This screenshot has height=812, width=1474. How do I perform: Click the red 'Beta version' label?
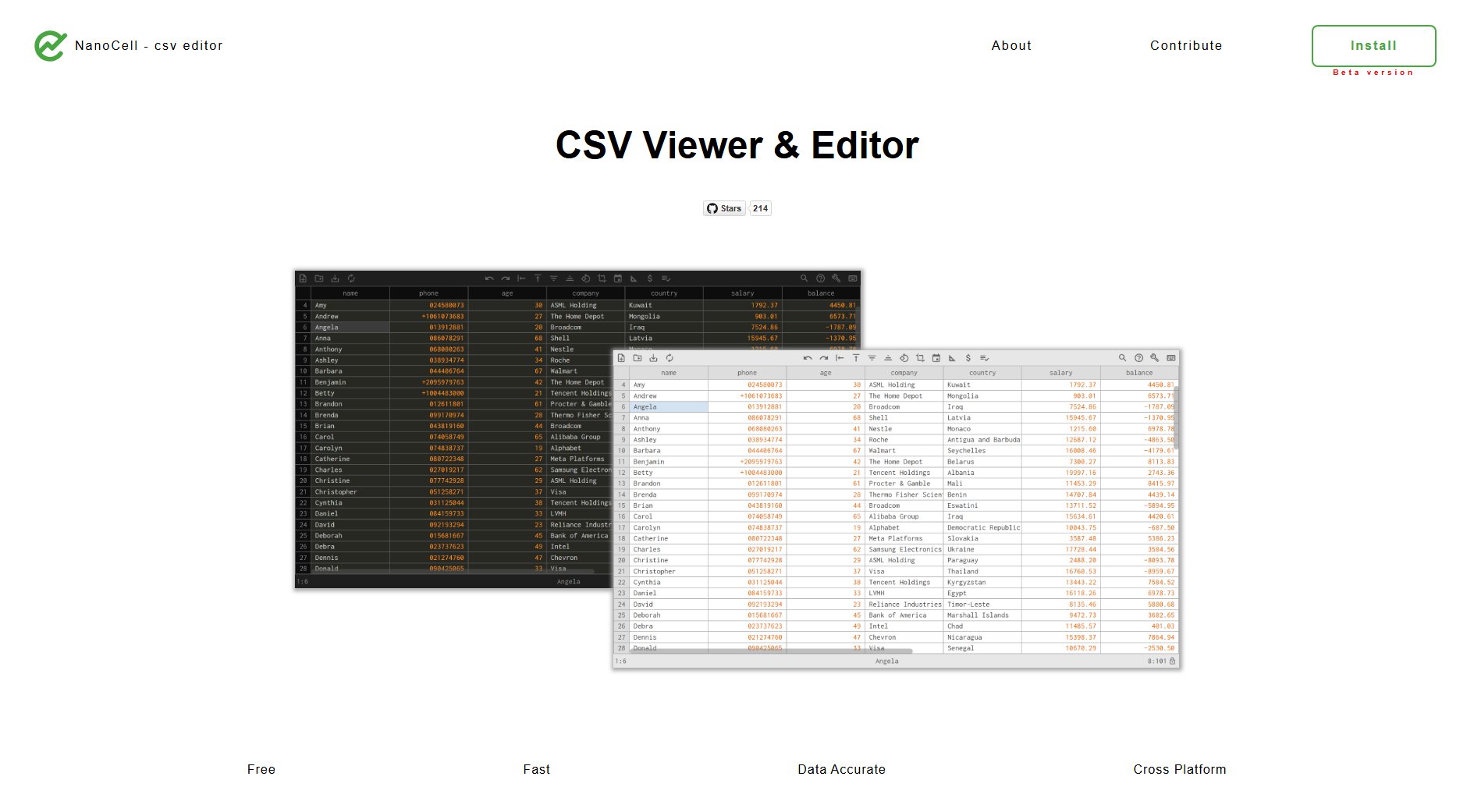click(1373, 73)
